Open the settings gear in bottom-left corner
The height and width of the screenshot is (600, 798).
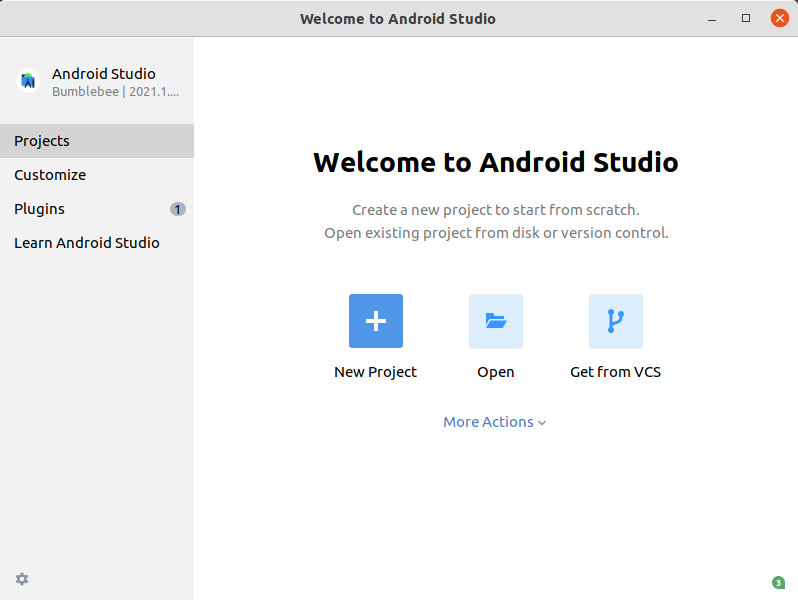(22, 579)
